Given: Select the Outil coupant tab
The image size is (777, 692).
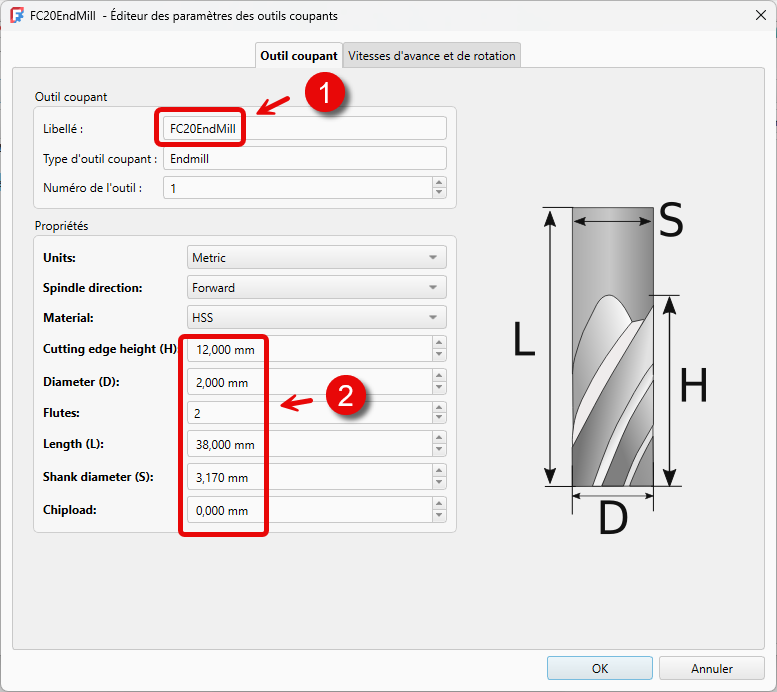Looking at the screenshot, I should [x=299, y=56].
